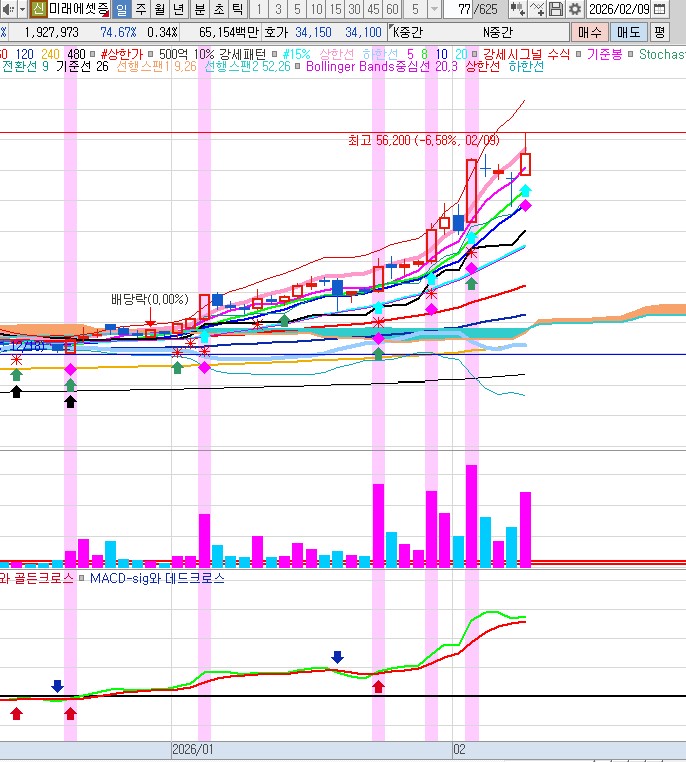Viewport: 686px width, 762px height.
Task: Select the 분 minute chart tab
Action: pos(200,9)
